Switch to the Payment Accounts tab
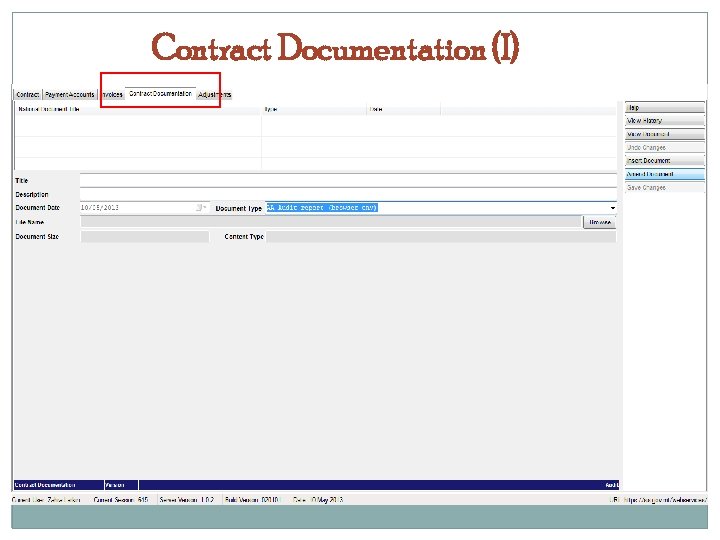The image size is (720, 540). click(70, 94)
